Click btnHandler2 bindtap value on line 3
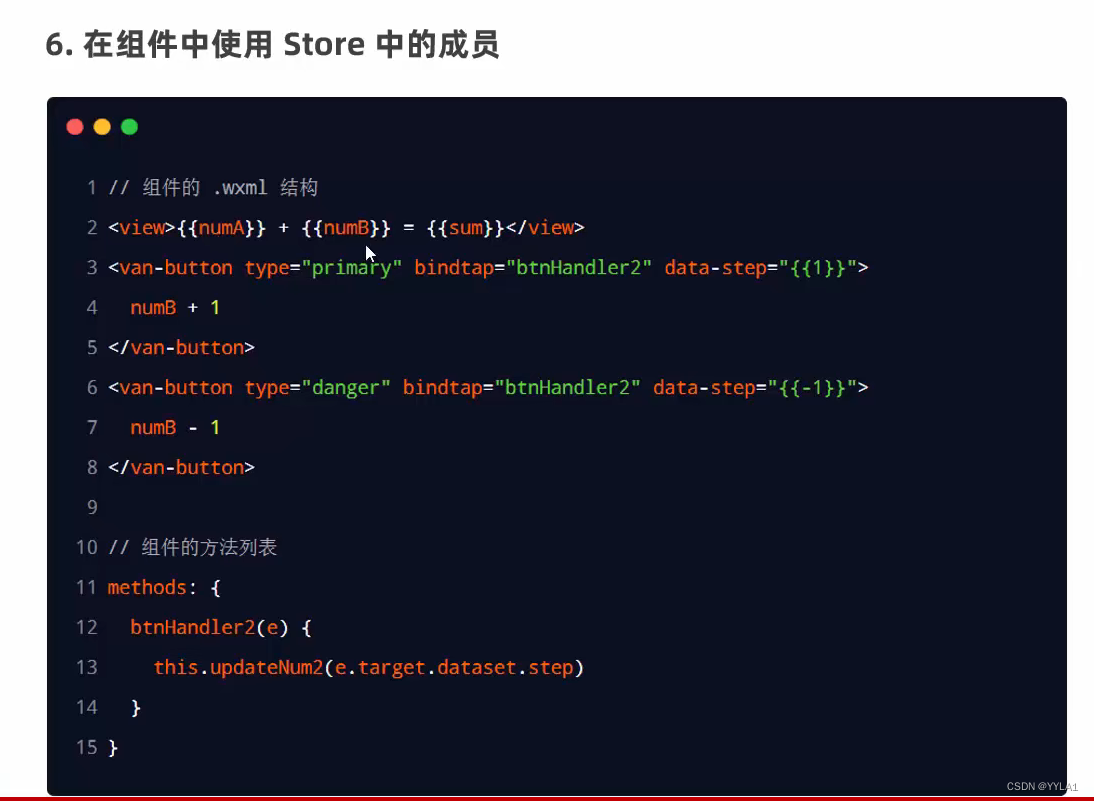The height and width of the screenshot is (801, 1094). 578,268
